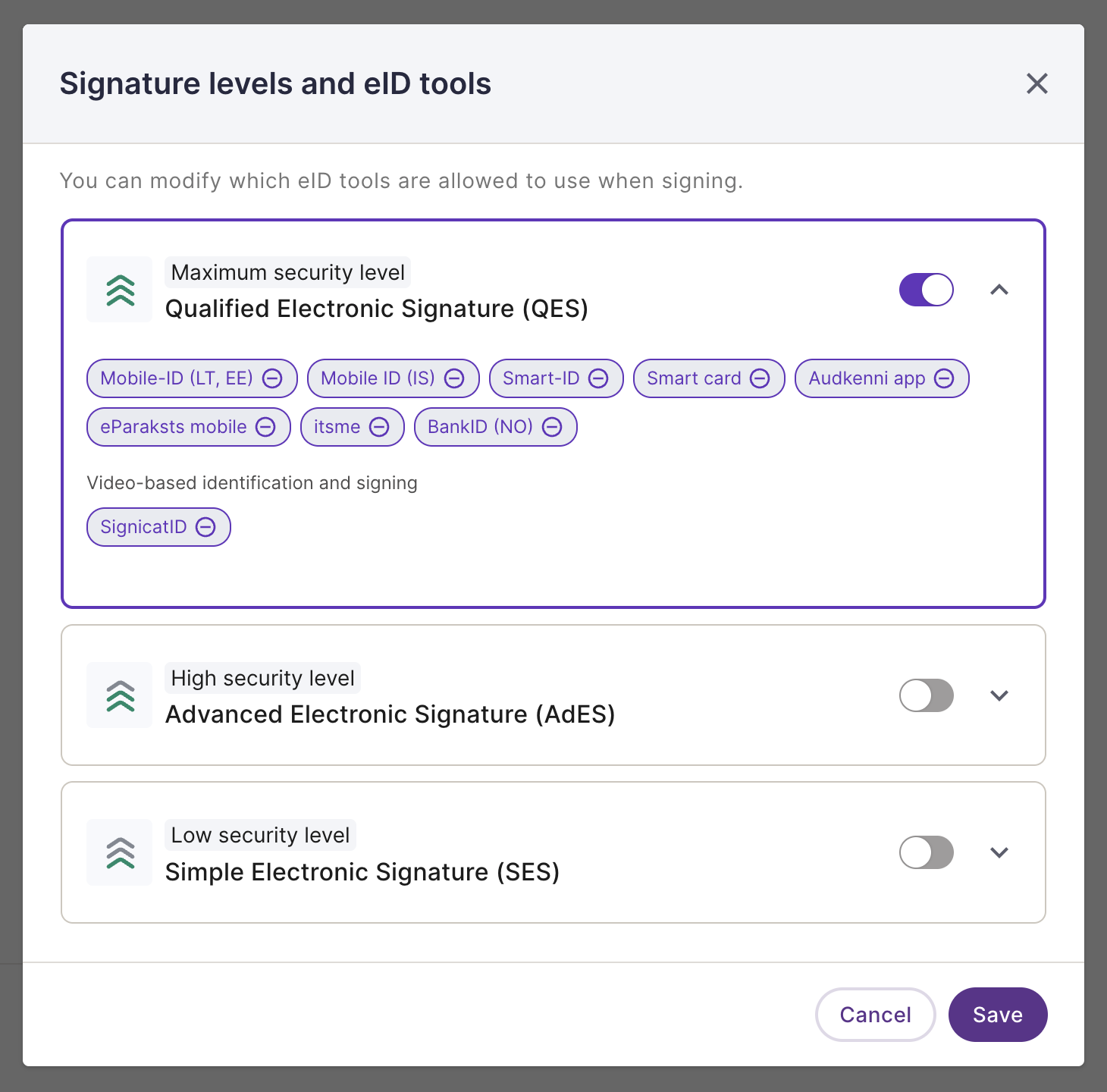Expand the AdES section chevron
The height and width of the screenshot is (1092, 1107).
[999, 695]
